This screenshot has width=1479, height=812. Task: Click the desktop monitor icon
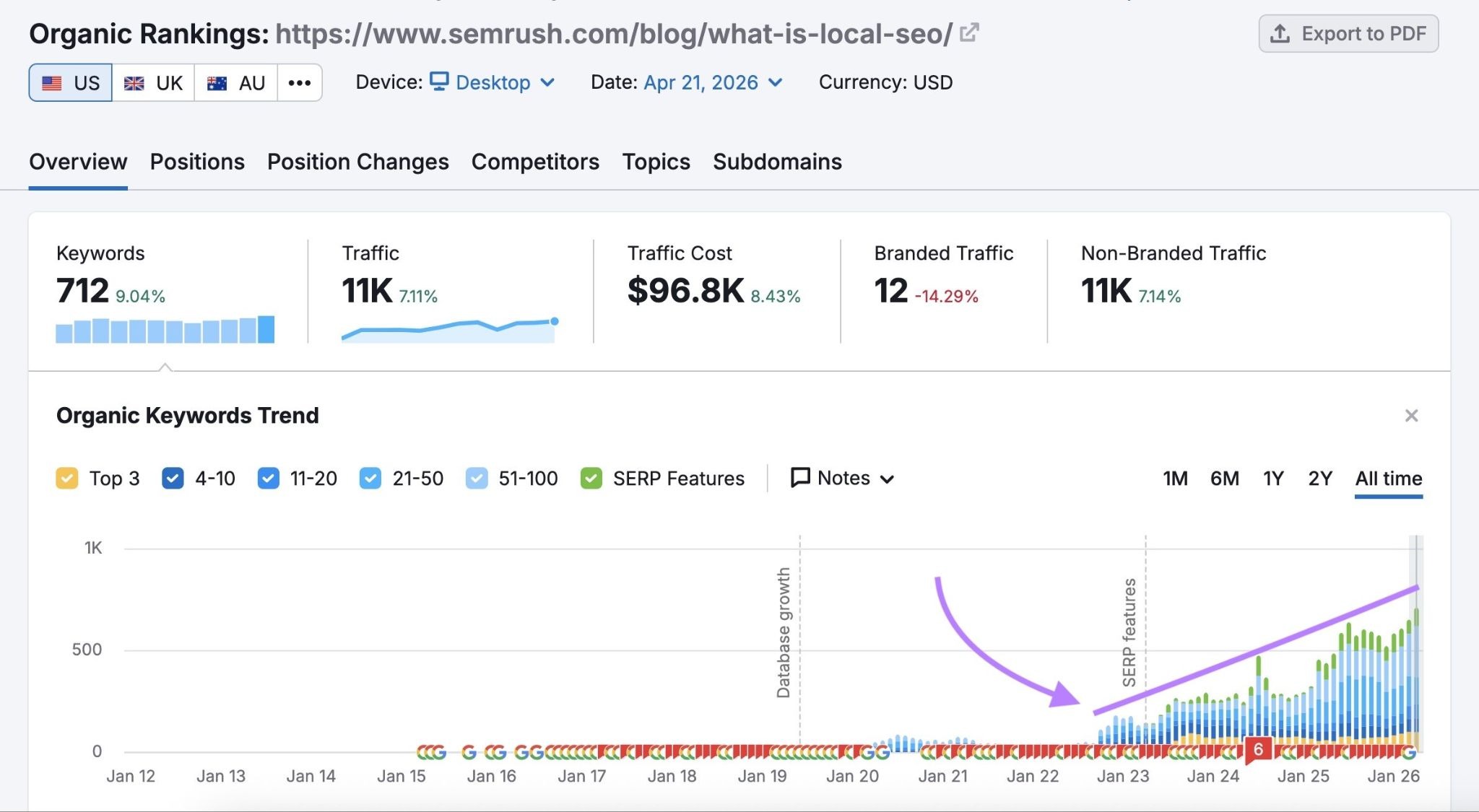(439, 81)
